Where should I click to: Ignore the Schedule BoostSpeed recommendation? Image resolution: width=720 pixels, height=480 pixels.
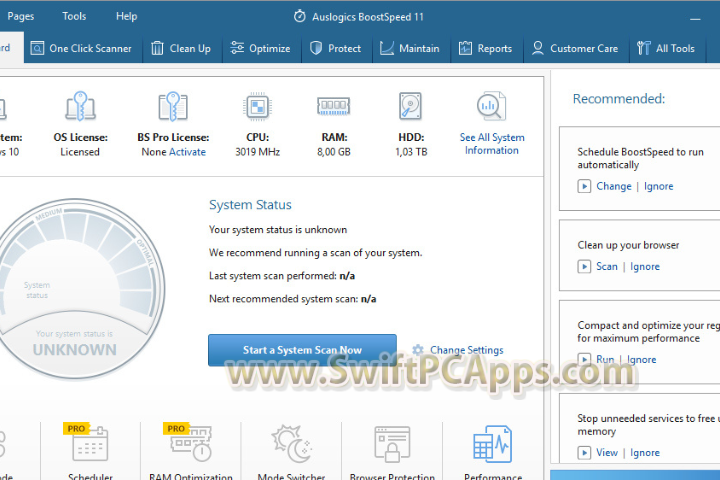pyautogui.click(x=658, y=186)
